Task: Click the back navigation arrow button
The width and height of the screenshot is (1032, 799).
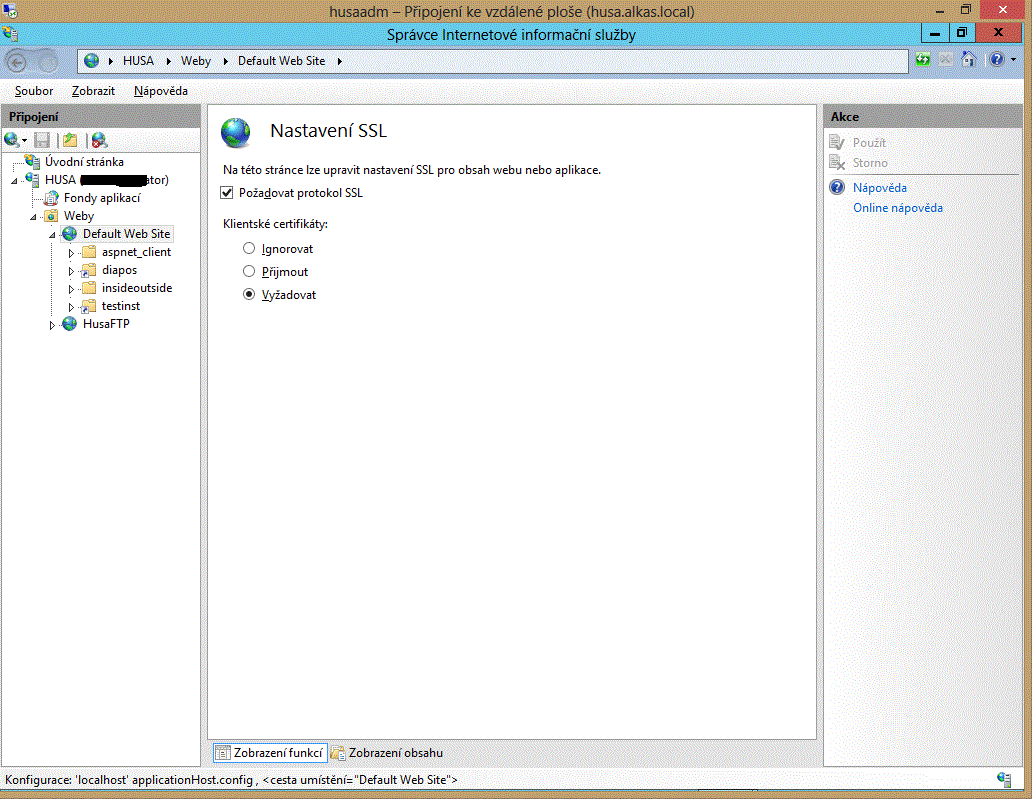Action: pyautogui.click(x=19, y=60)
